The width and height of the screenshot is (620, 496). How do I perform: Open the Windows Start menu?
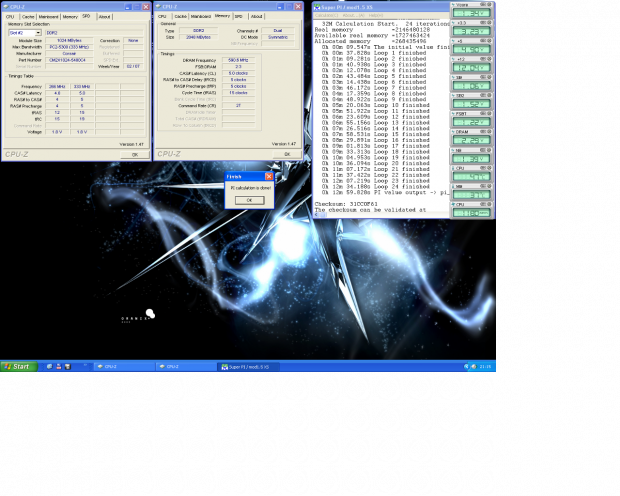18,367
